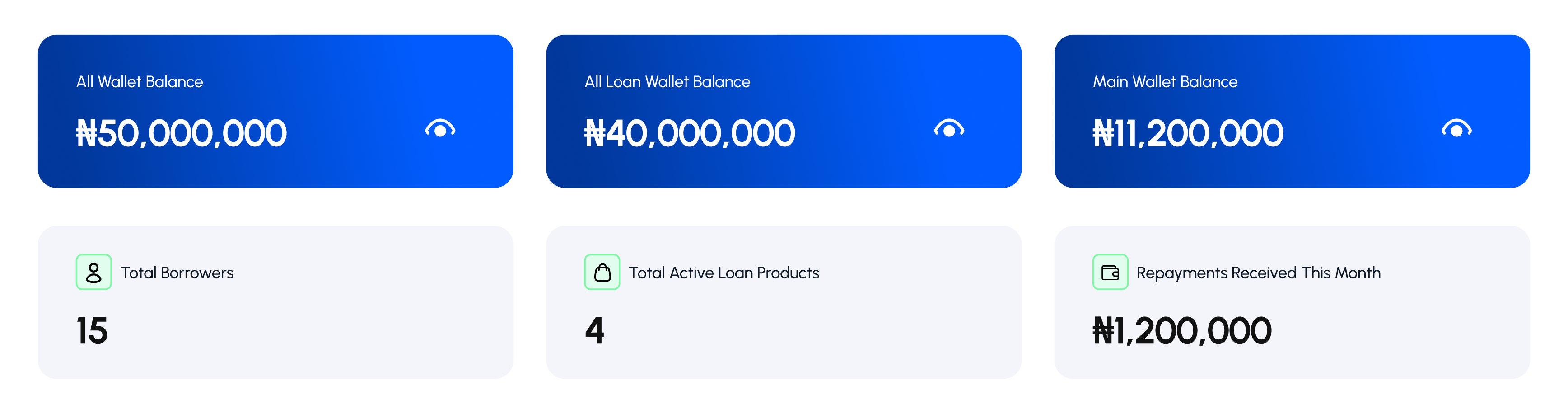Click the Total Borrowers label
The width and height of the screenshot is (1568, 414).
[177, 273]
